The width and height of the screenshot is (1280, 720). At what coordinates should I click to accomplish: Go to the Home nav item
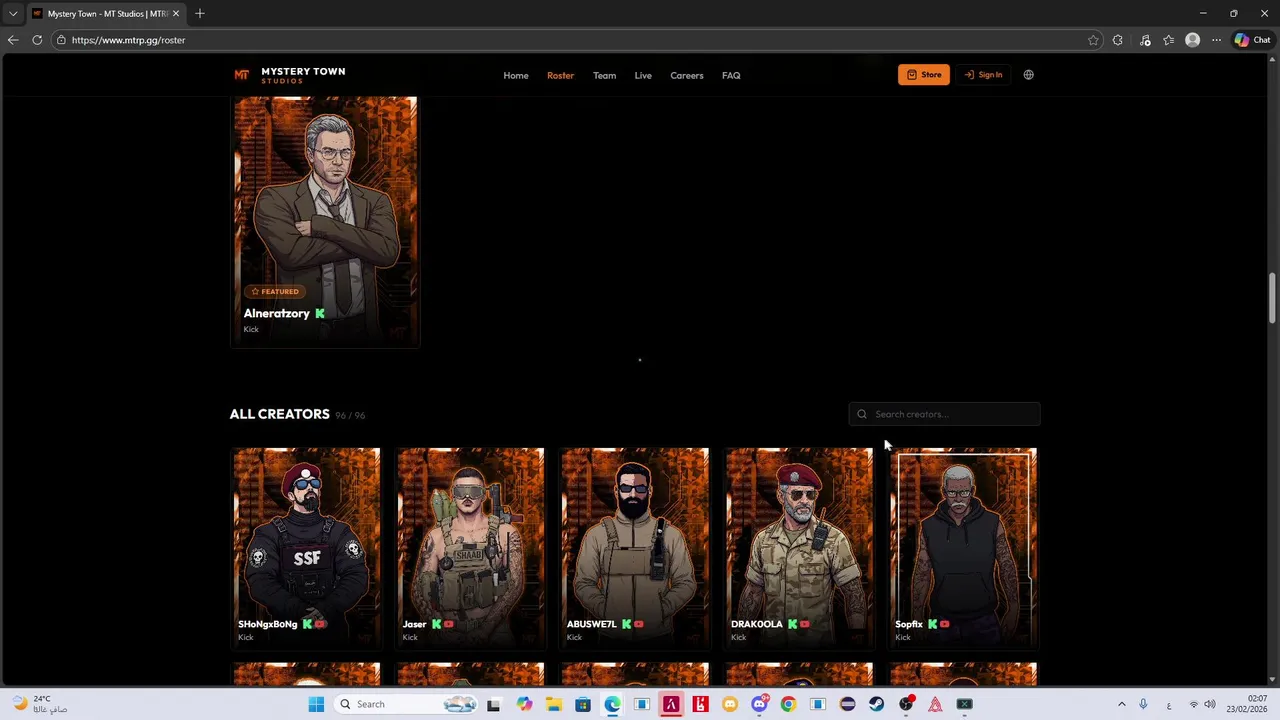tap(516, 75)
